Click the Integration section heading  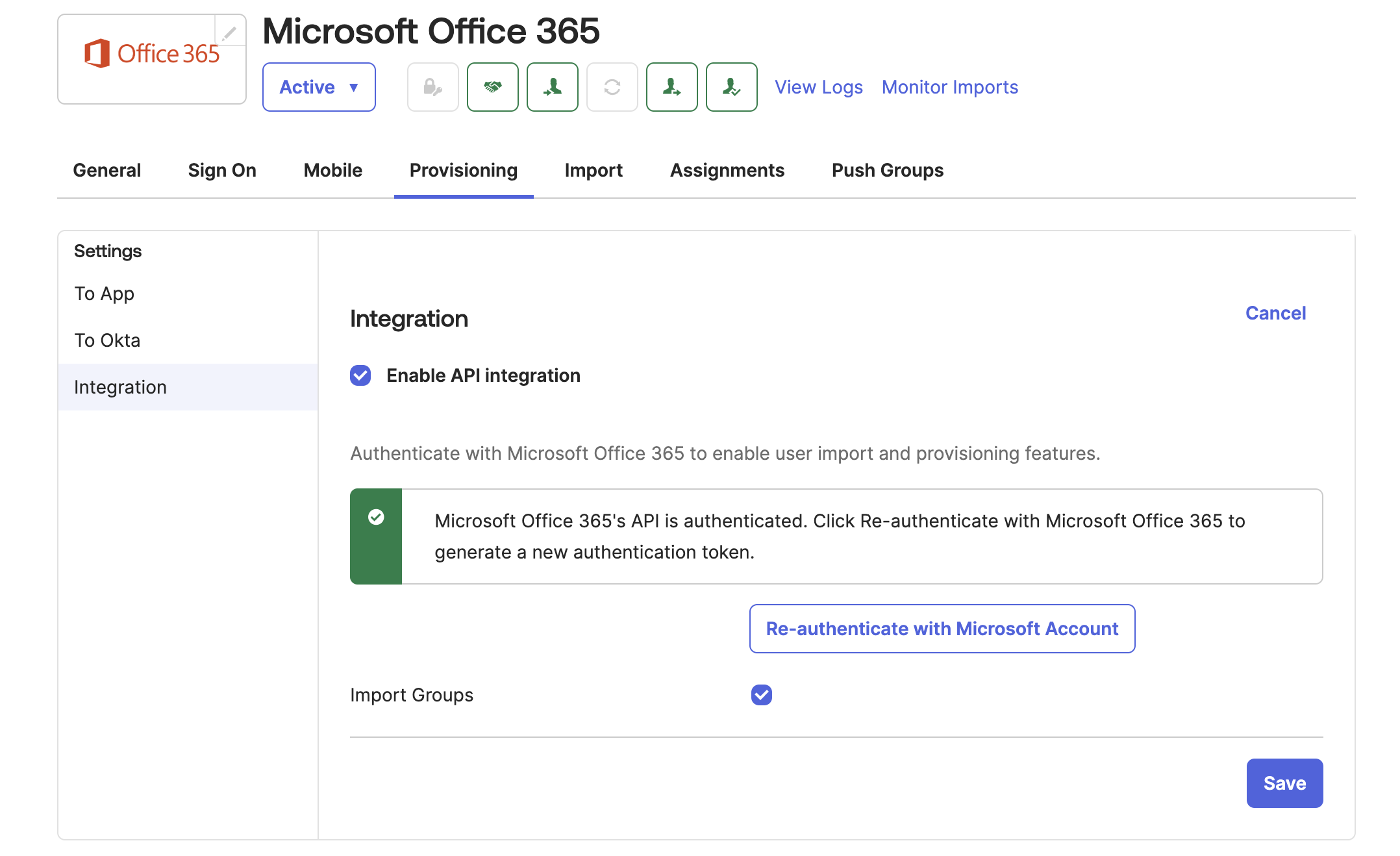[409, 319]
